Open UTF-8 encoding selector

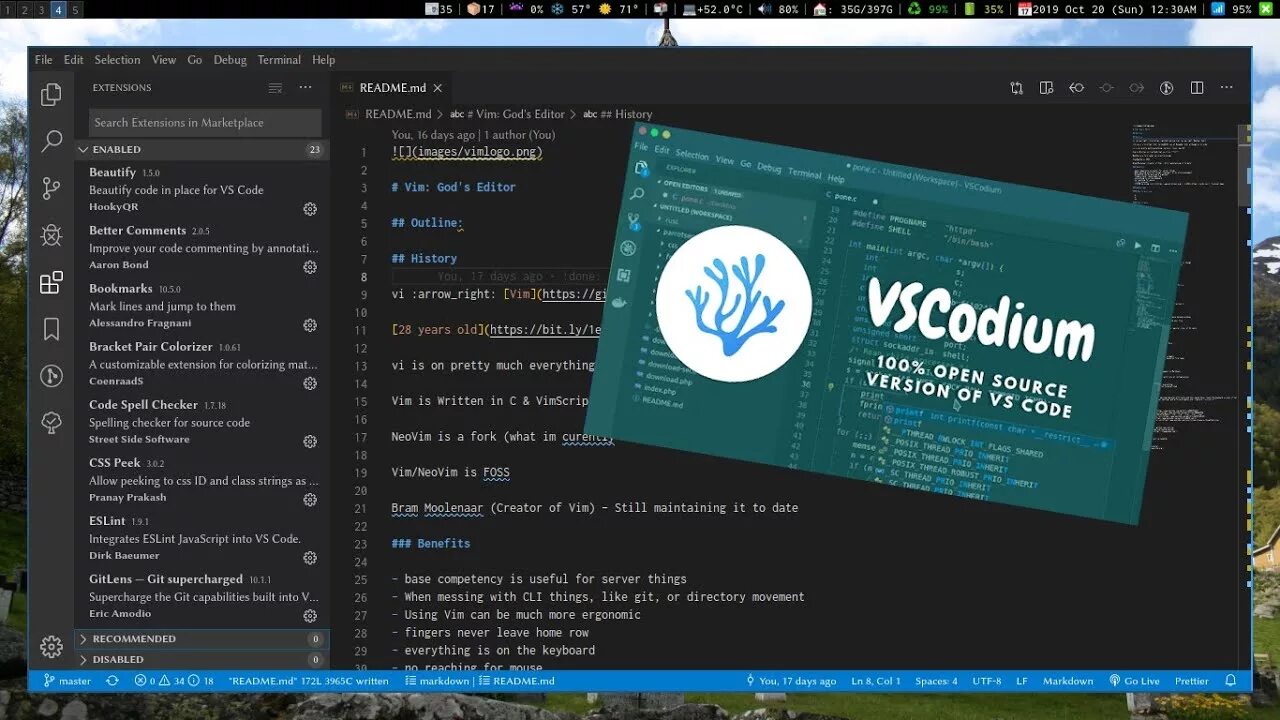click(x=986, y=681)
